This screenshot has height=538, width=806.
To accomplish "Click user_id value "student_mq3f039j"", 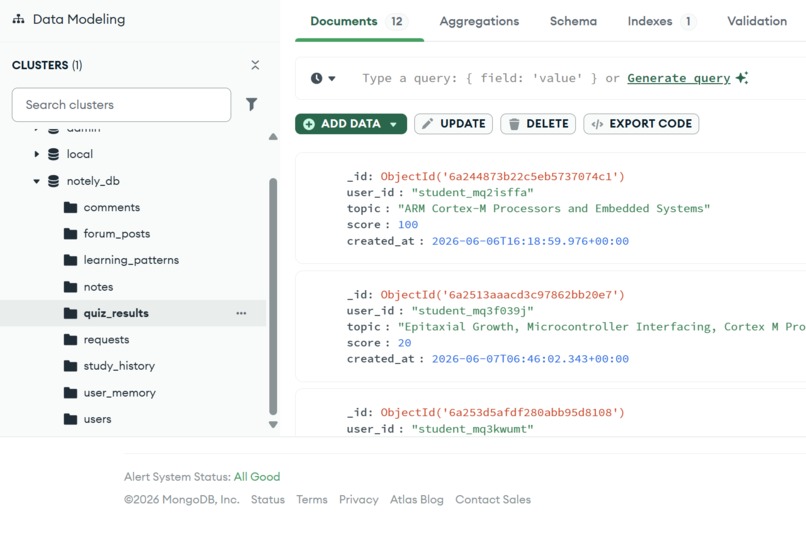I will coord(472,311).
